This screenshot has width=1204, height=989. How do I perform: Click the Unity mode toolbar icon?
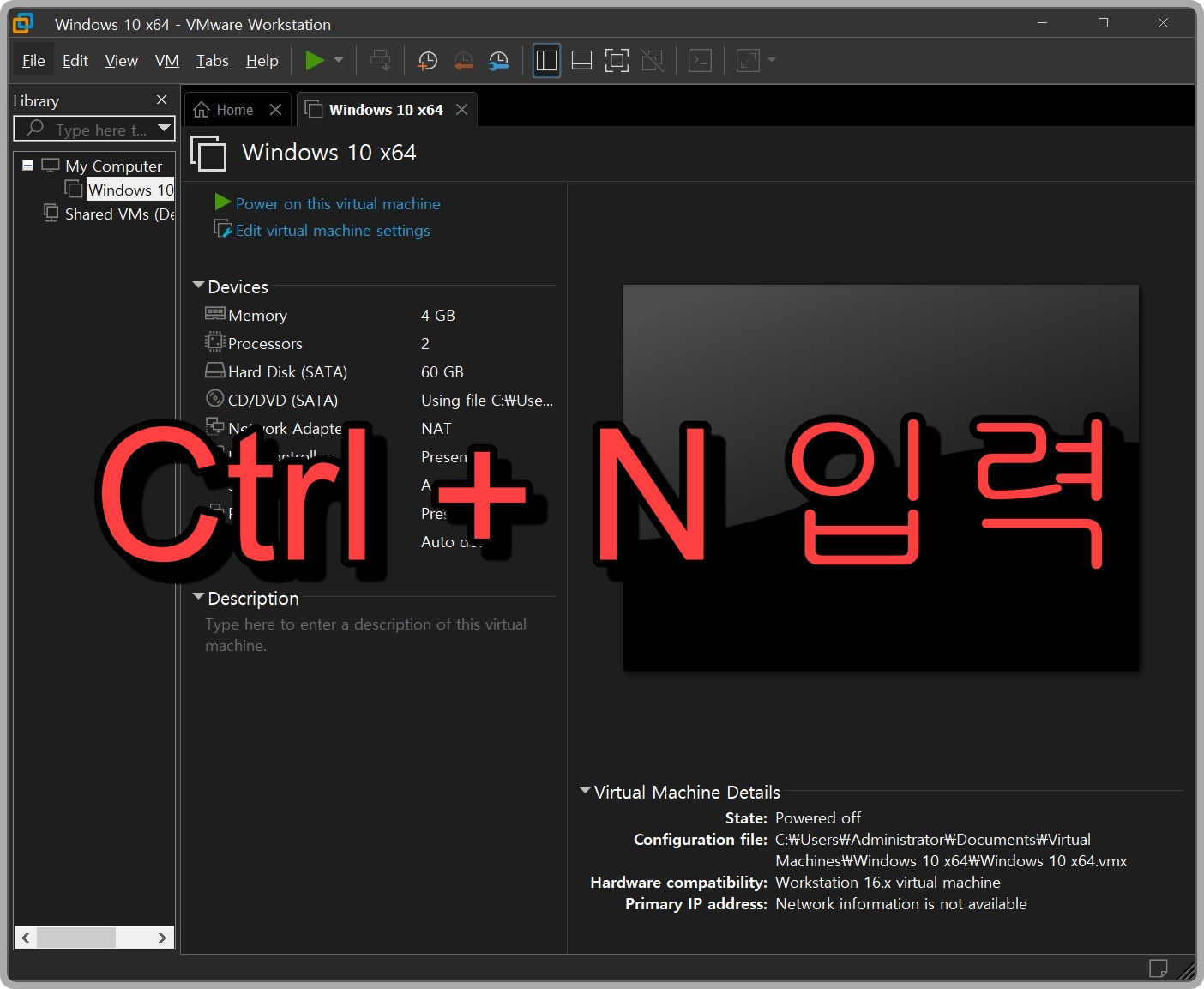[x=653, y=60]
